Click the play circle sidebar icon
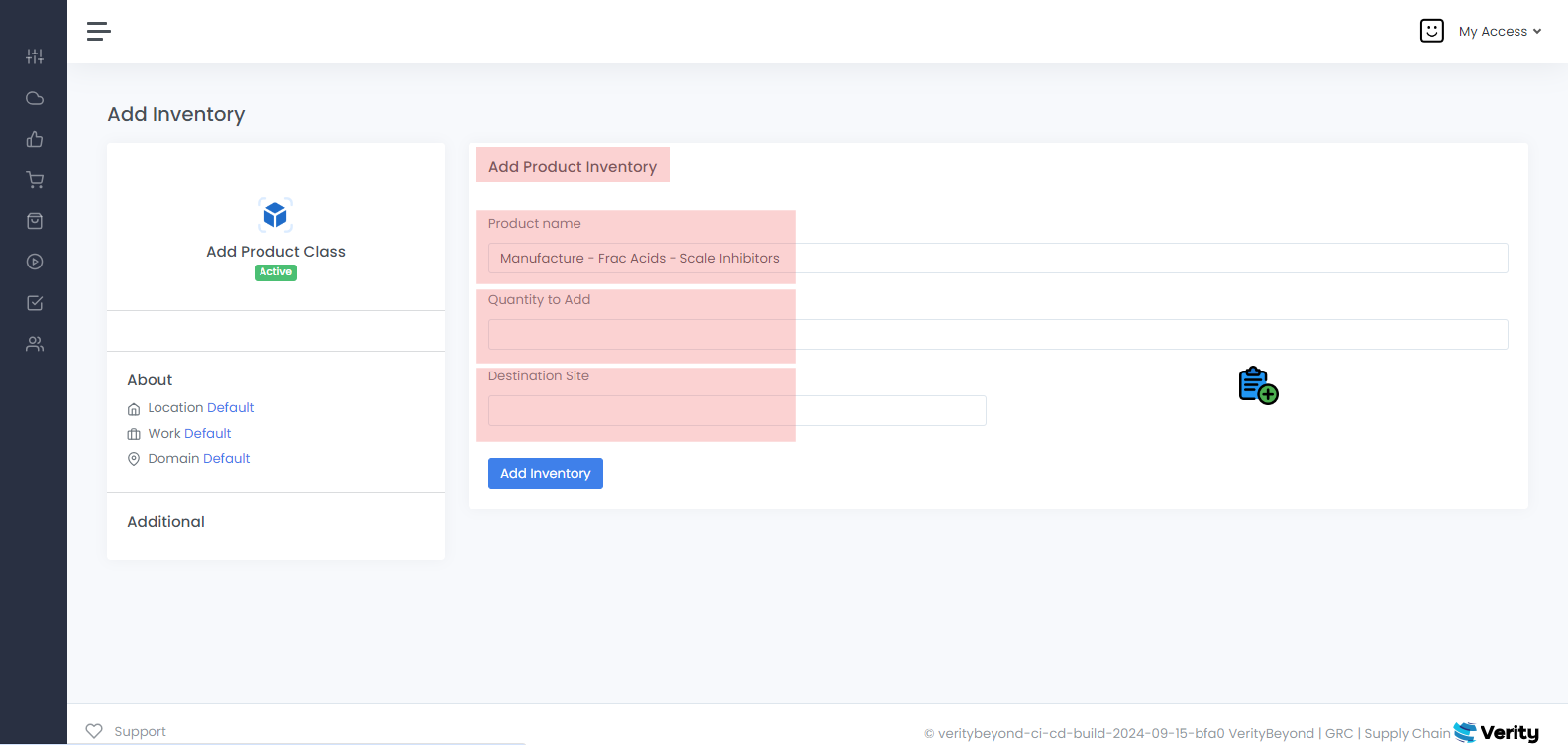 (35, 262)
